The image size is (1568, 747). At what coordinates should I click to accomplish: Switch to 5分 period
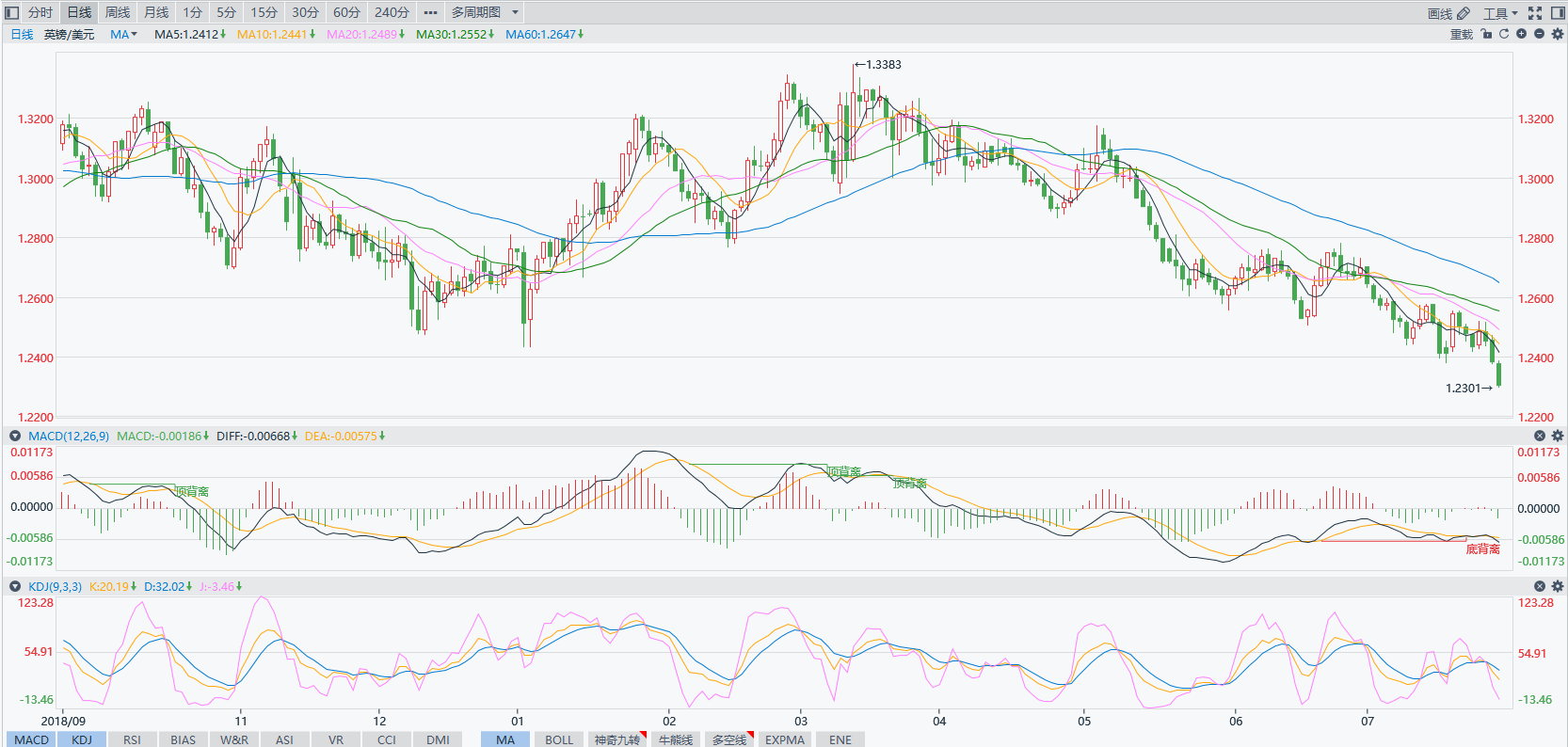(226, 12)
